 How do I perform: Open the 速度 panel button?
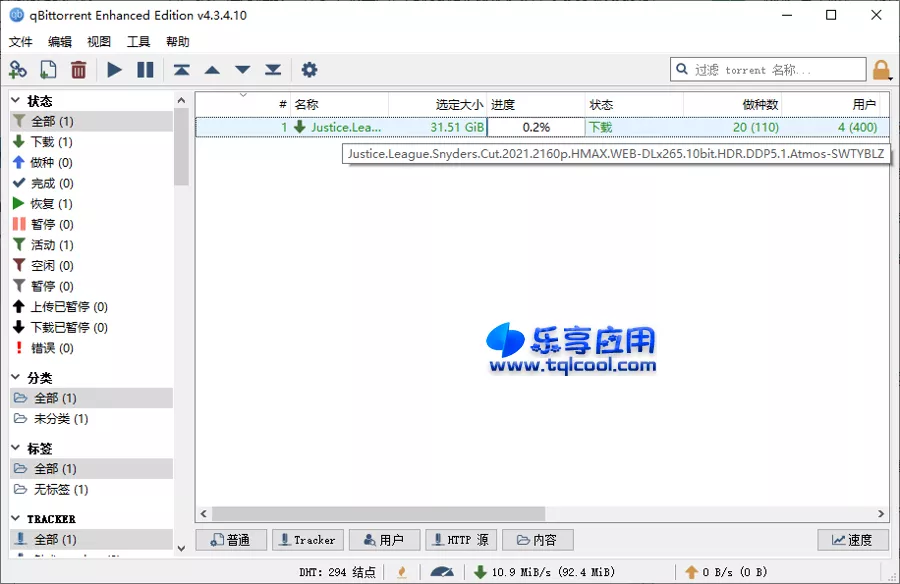[853, 539]
